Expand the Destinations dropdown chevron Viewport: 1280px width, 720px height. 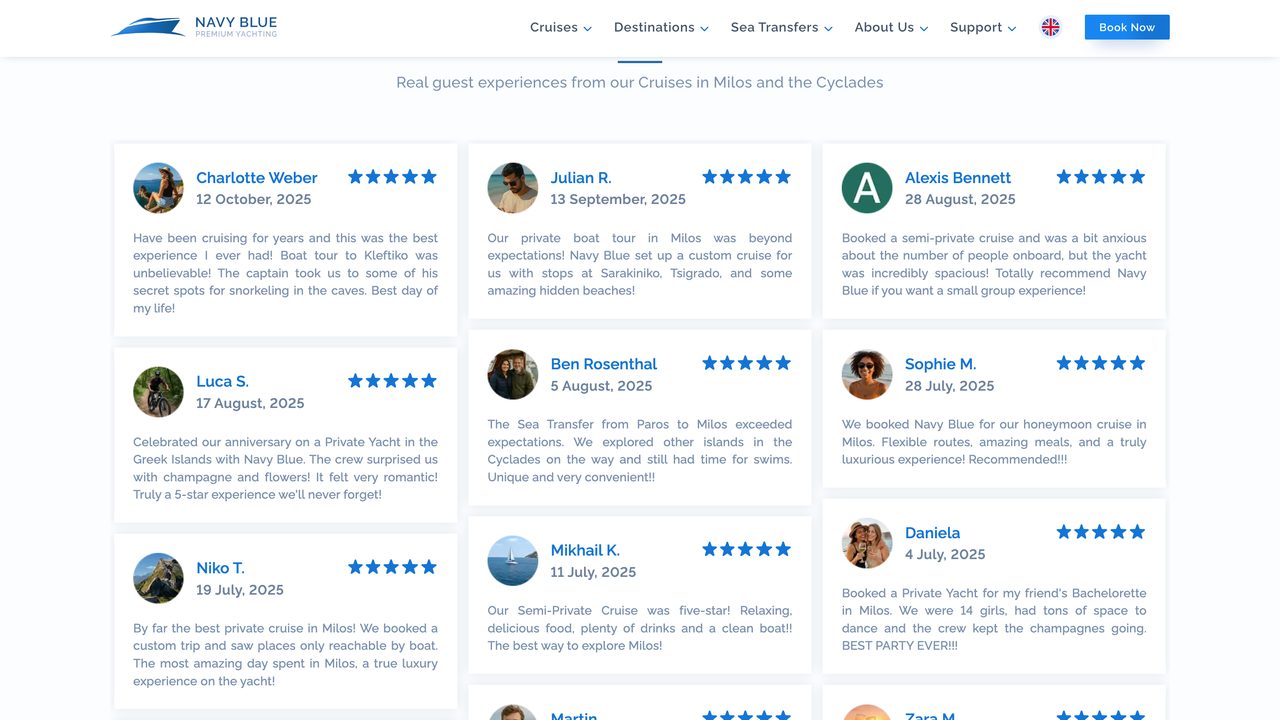point(704,28)
